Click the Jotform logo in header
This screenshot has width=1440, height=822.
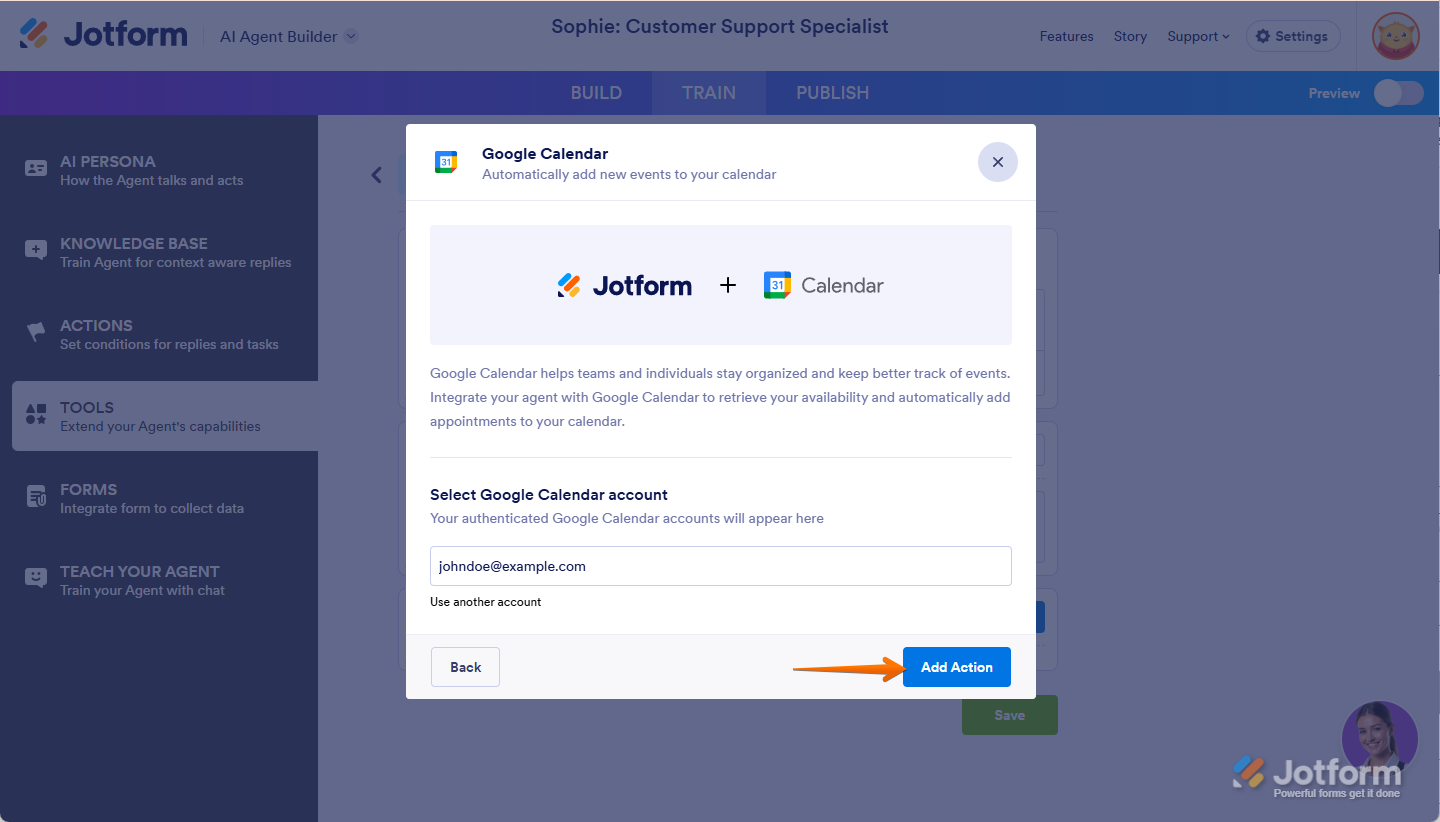[x=103, y=35]
